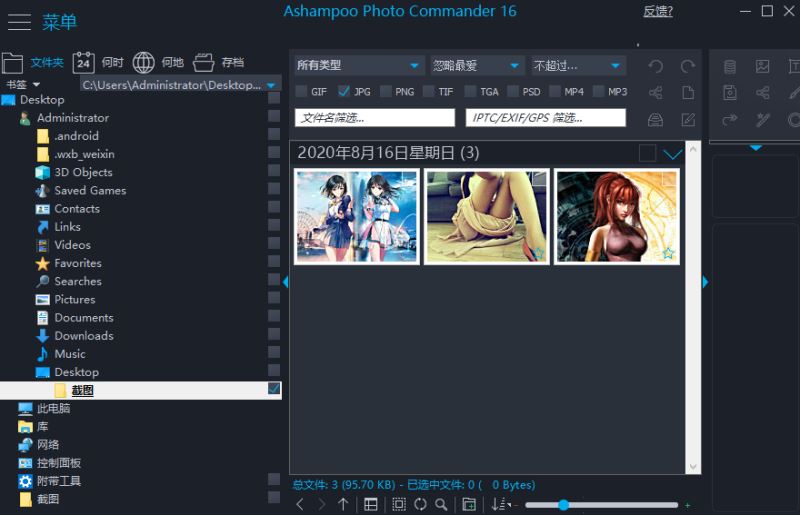Screen dimensions: 800x515
Task: Open the 不超过... dropdown
Action: 579,65
